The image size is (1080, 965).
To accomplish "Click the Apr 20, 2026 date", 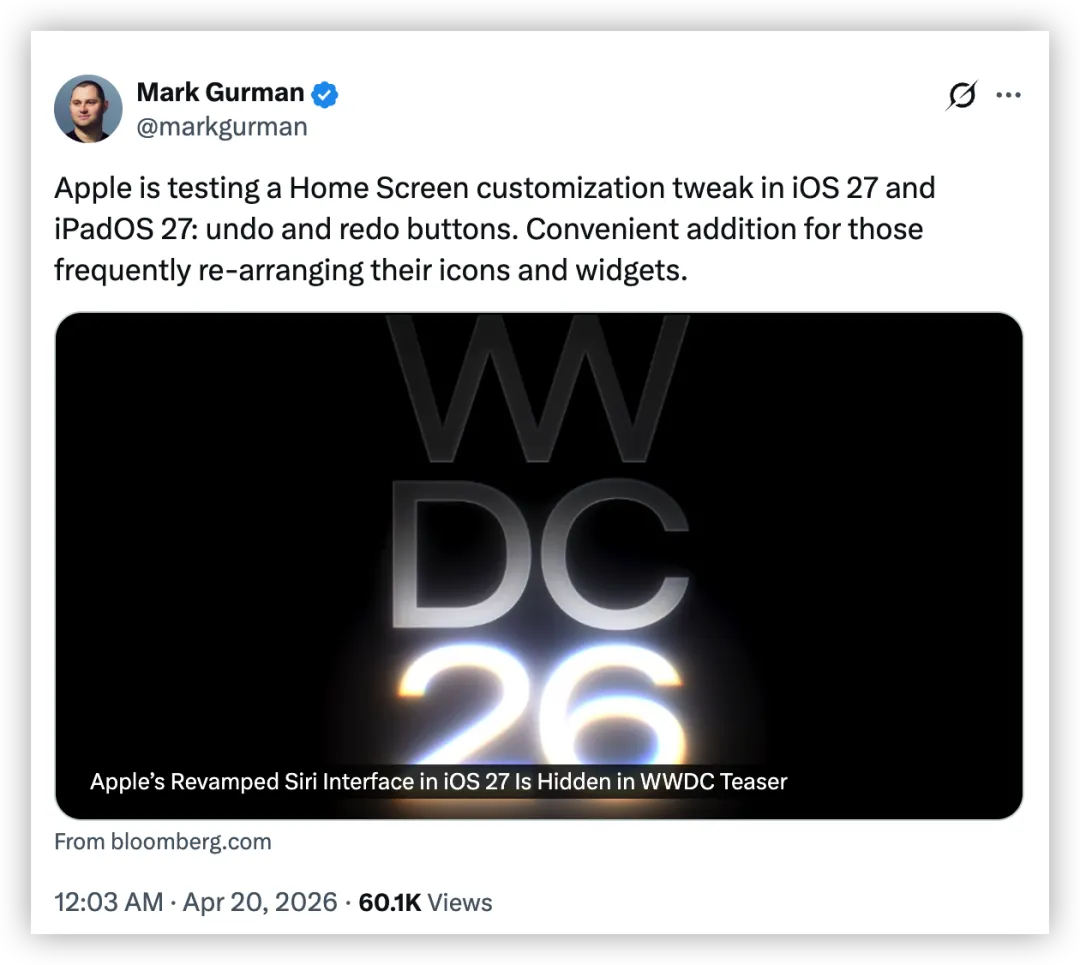I will click(x=259, y=902).
